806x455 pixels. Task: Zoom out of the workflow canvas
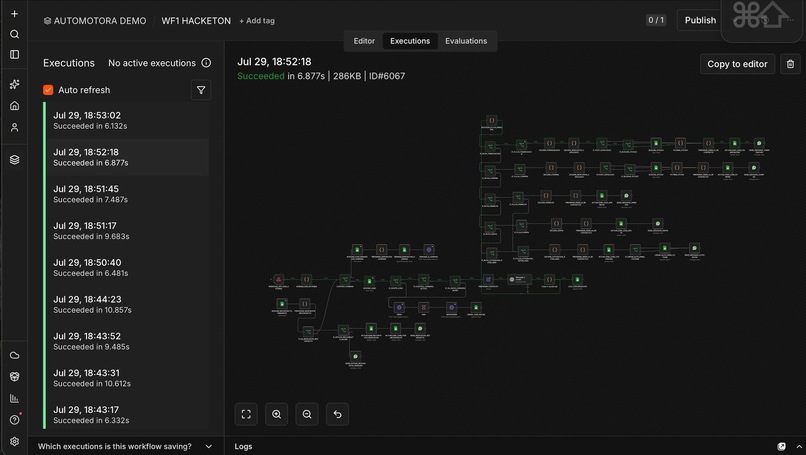(307, 414)
